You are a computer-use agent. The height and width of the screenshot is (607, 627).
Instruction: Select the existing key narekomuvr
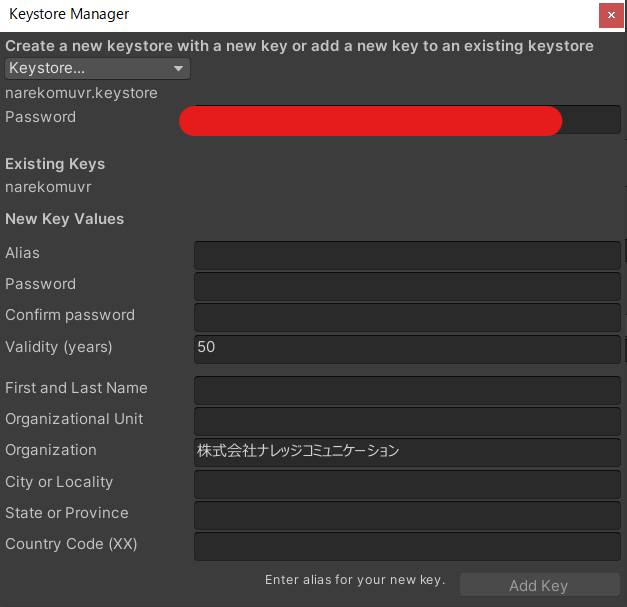(48, 187)
